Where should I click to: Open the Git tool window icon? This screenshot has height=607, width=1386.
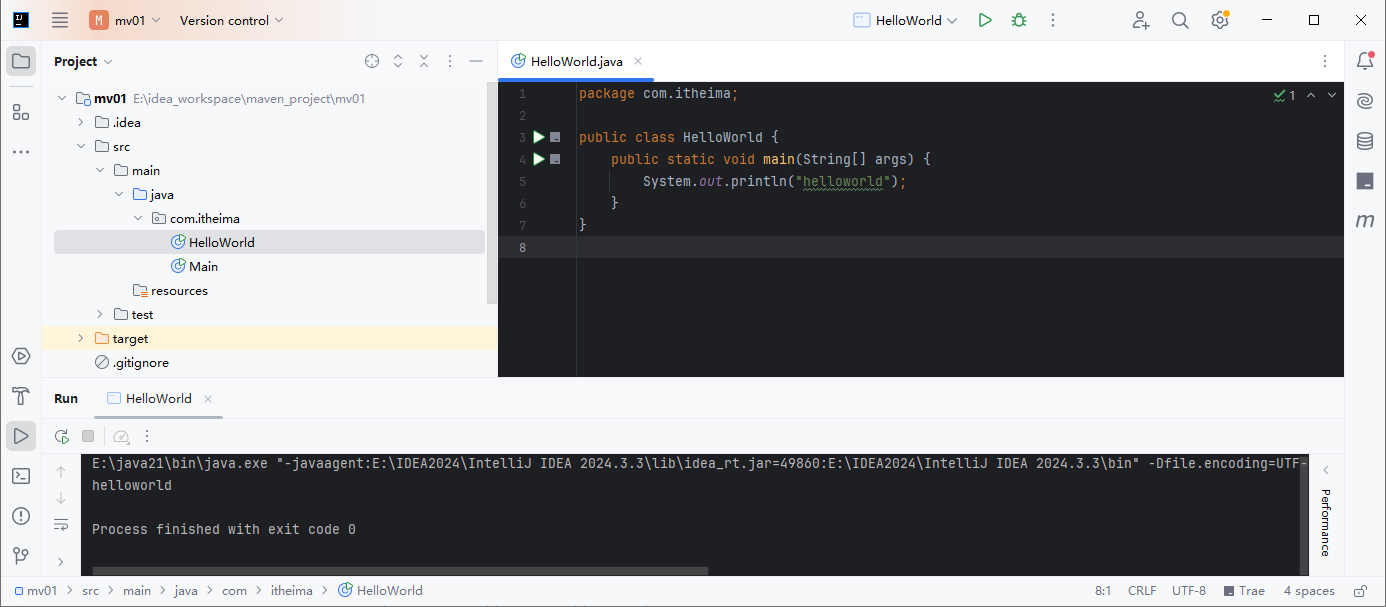(x=21, y=556)
